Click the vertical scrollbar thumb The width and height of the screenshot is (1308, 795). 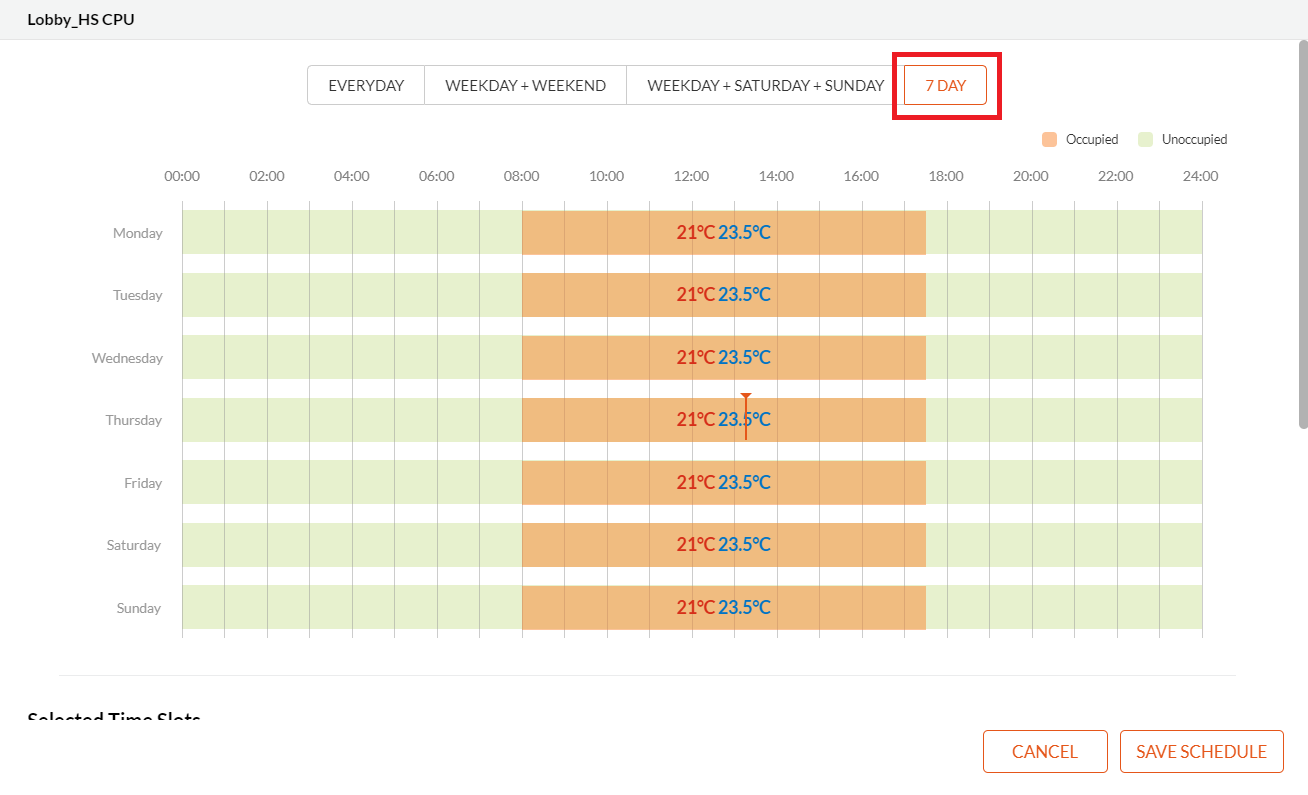[x=1303, y=235]
